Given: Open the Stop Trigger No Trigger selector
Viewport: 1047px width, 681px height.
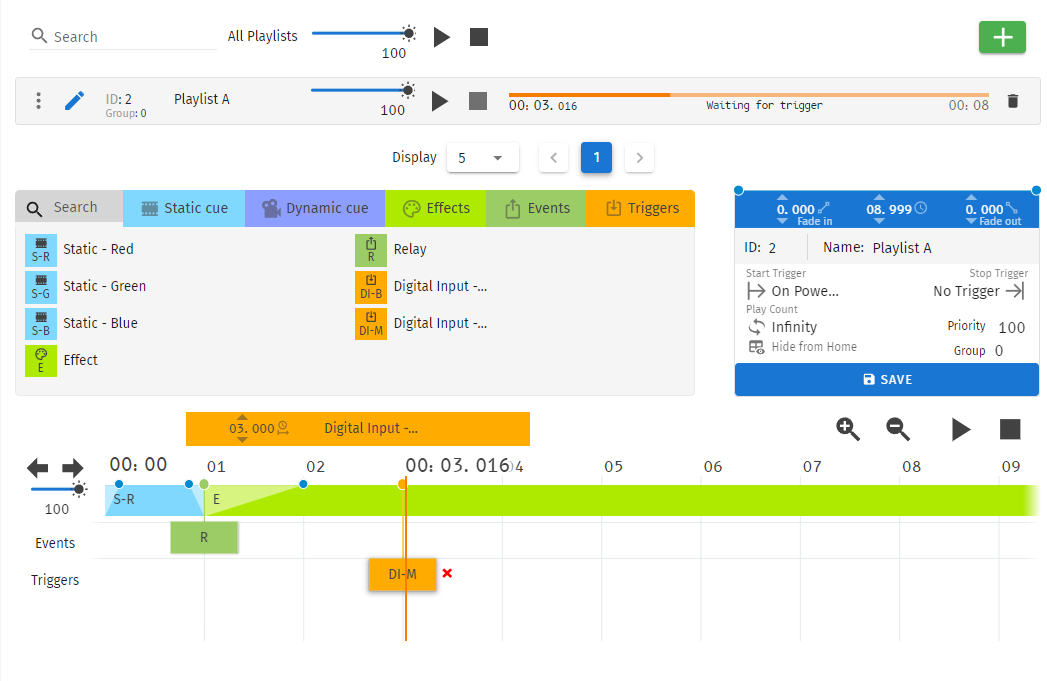Looking at the screenshot, I should [x=979, y=291].
